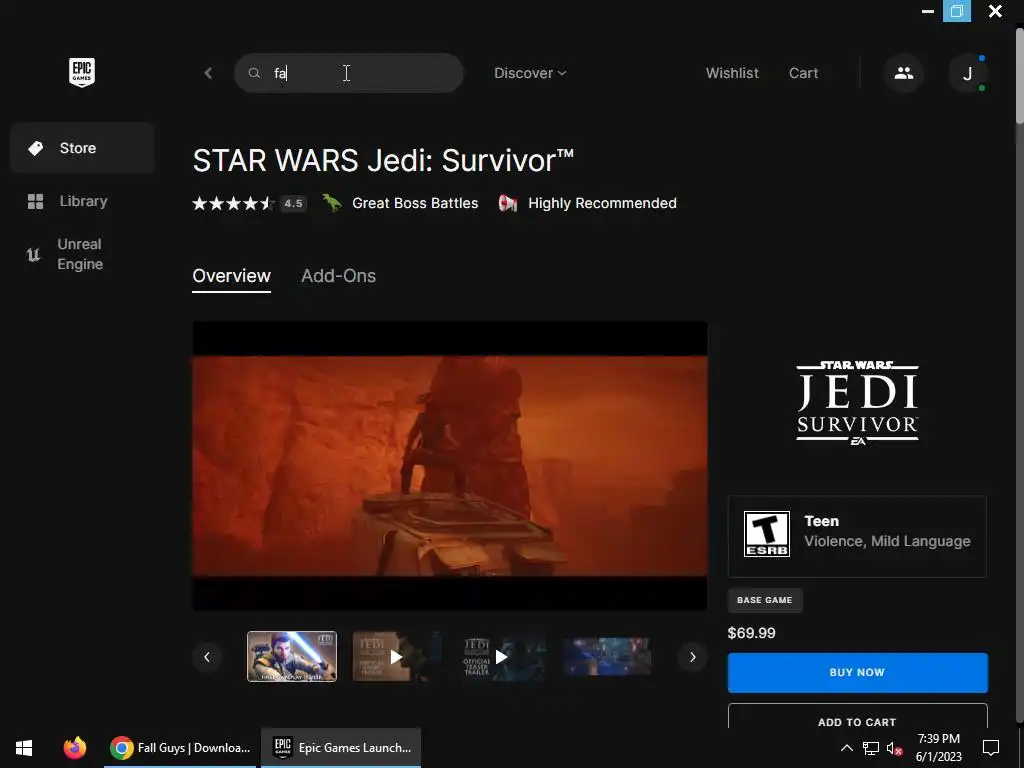1024x768 pixels.
Task: Click the ESRB Teen rating icon
Action: pyautogui.click(x=767, y=534)
